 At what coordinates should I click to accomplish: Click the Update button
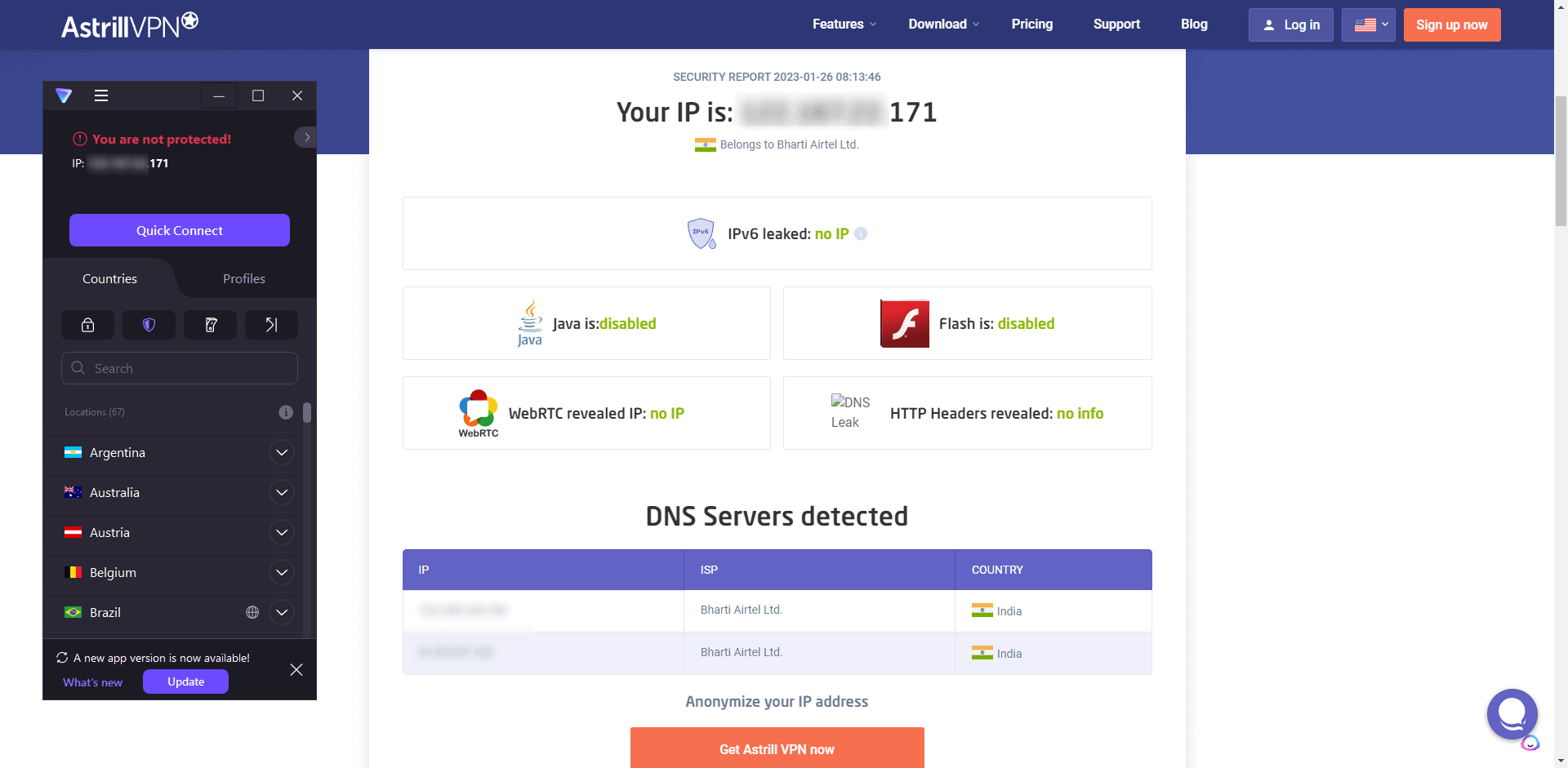click(x=185, y=681)
